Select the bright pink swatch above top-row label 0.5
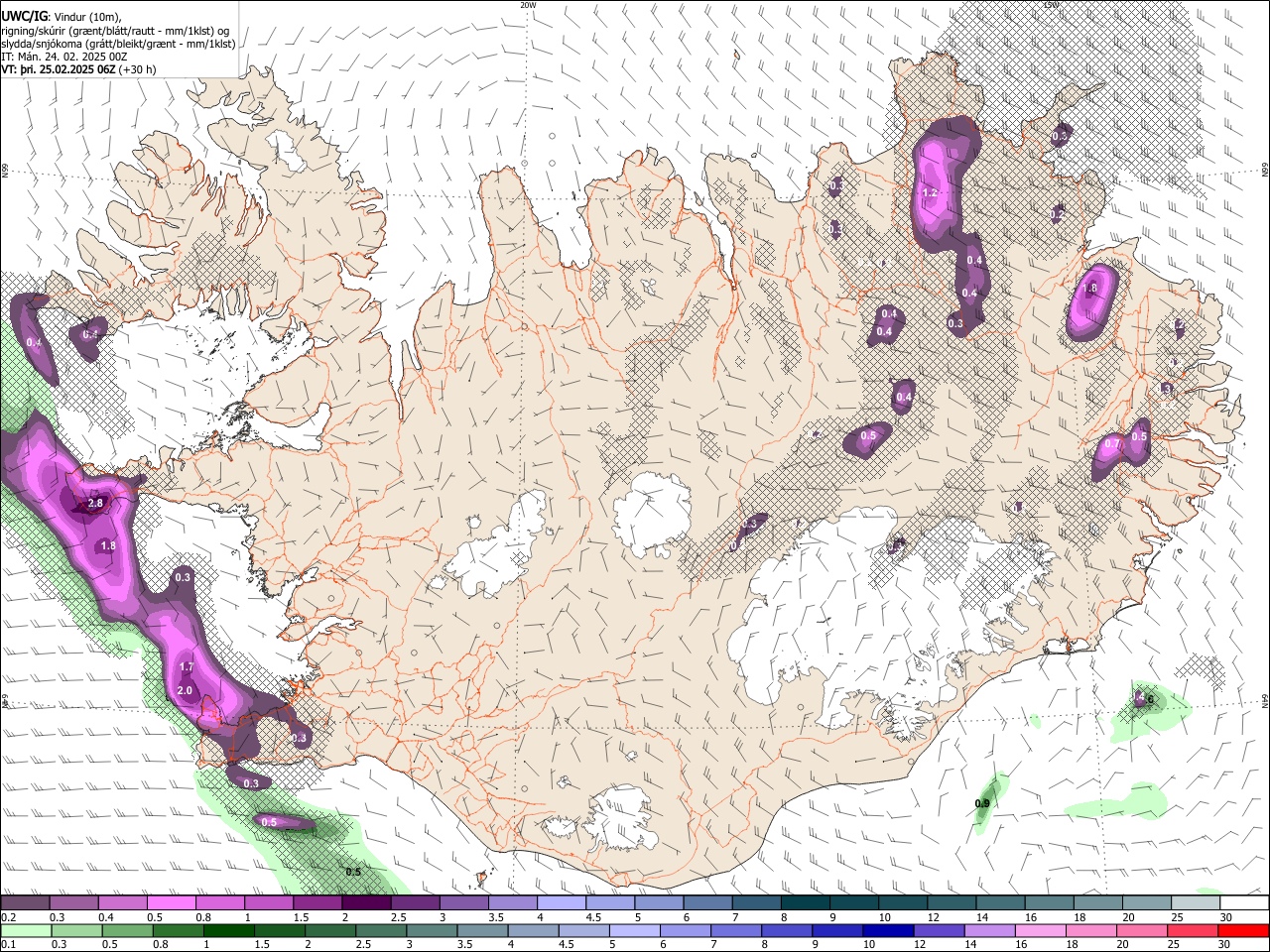This screenshot has width=1270, height=952. coord(171,903)
